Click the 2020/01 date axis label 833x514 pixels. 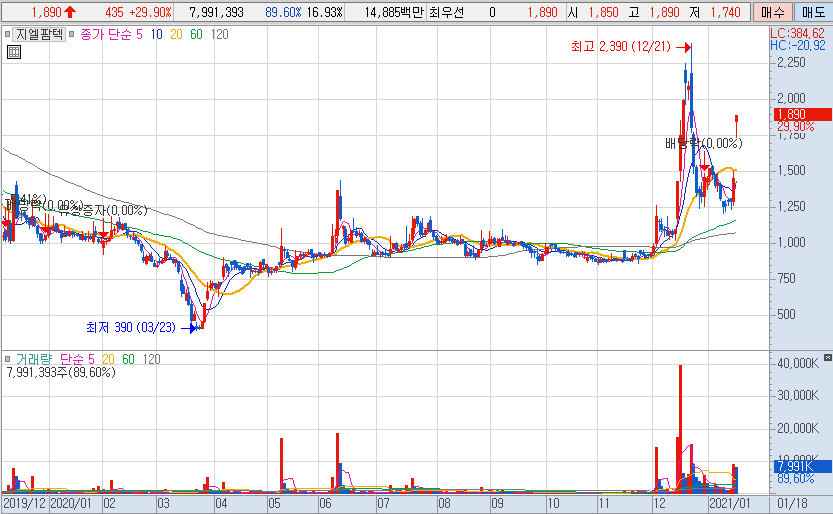point(72,503)
